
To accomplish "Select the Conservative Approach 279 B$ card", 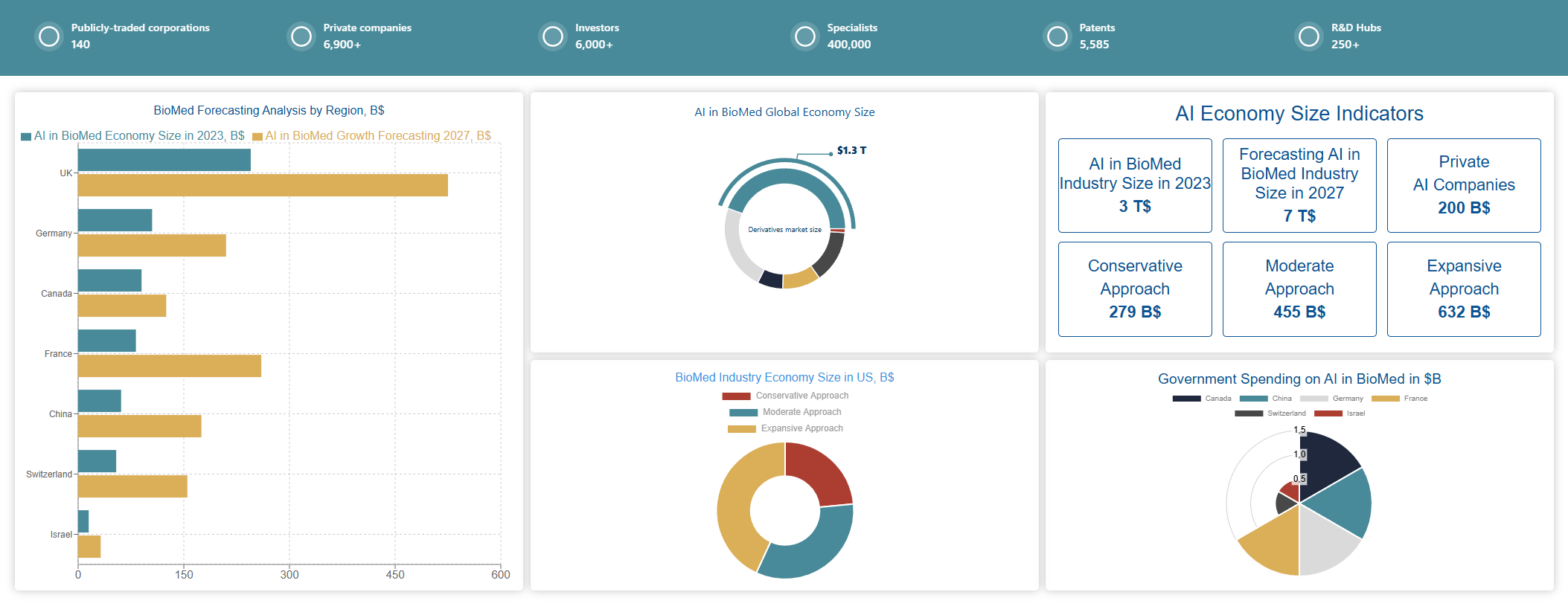I will [x=1134, y=289].
